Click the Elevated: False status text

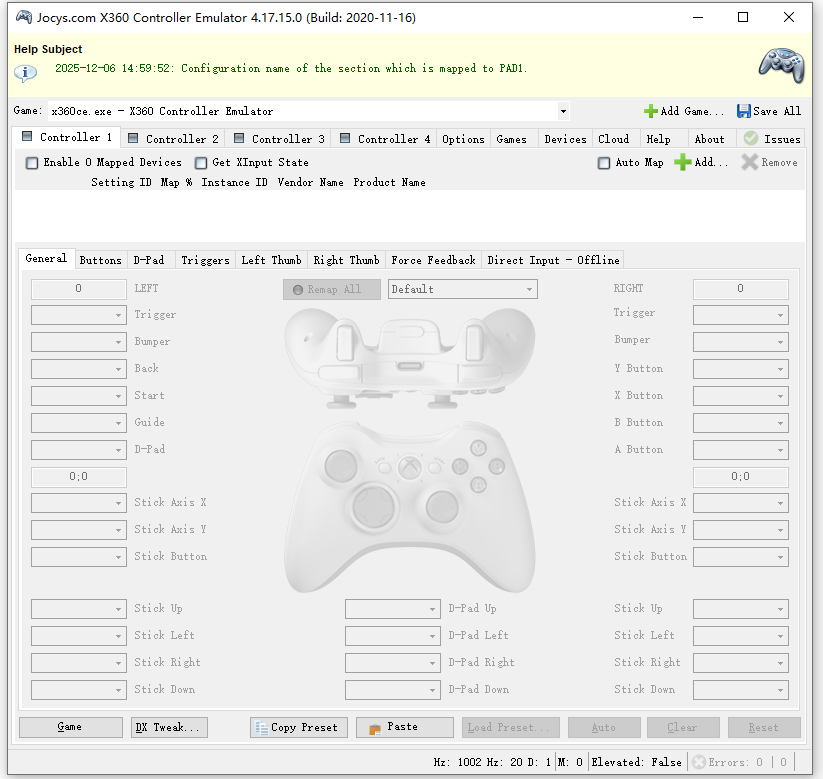coord(636,762)
